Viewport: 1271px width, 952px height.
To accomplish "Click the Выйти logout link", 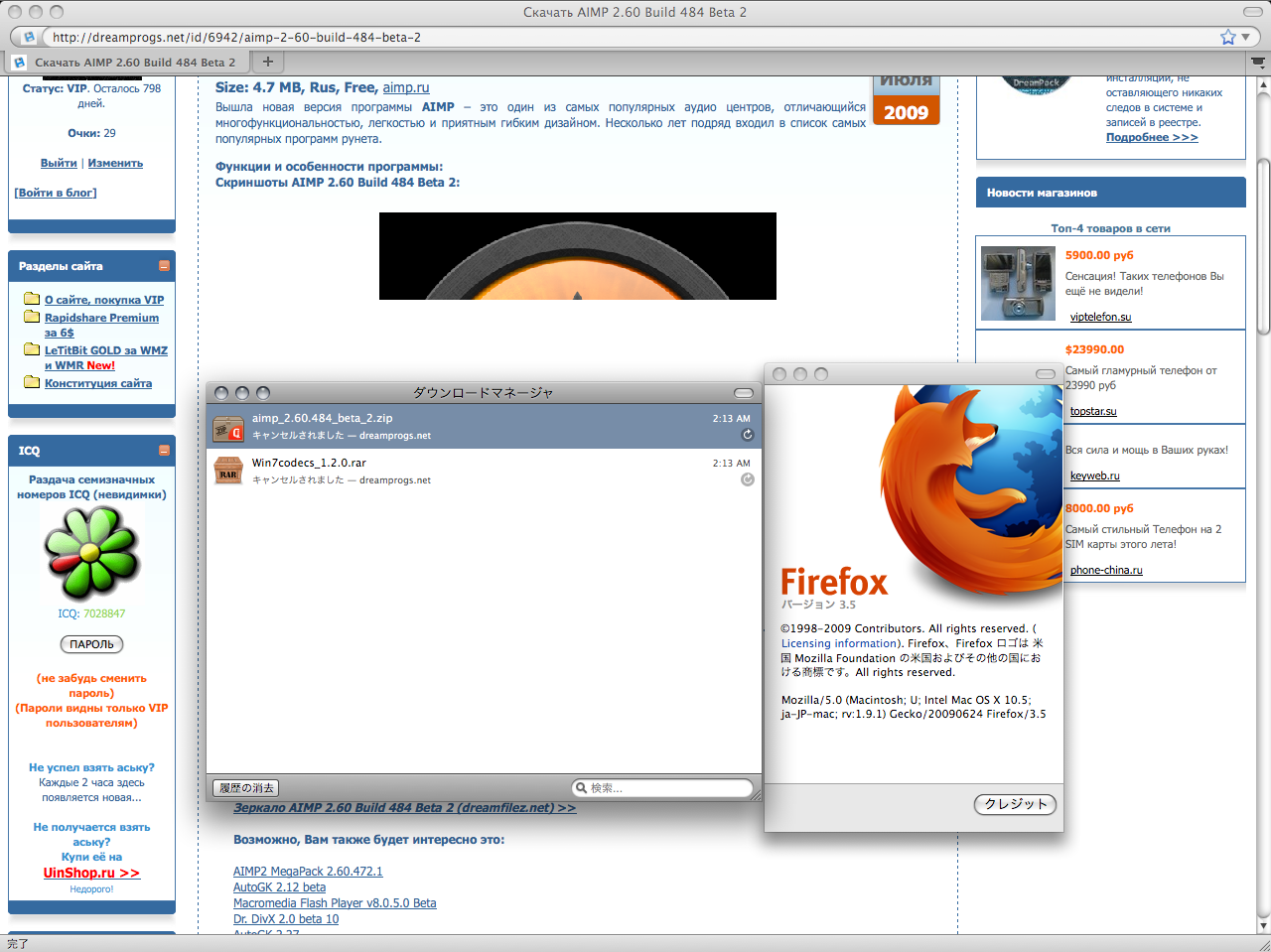I will tap(59, 163).
